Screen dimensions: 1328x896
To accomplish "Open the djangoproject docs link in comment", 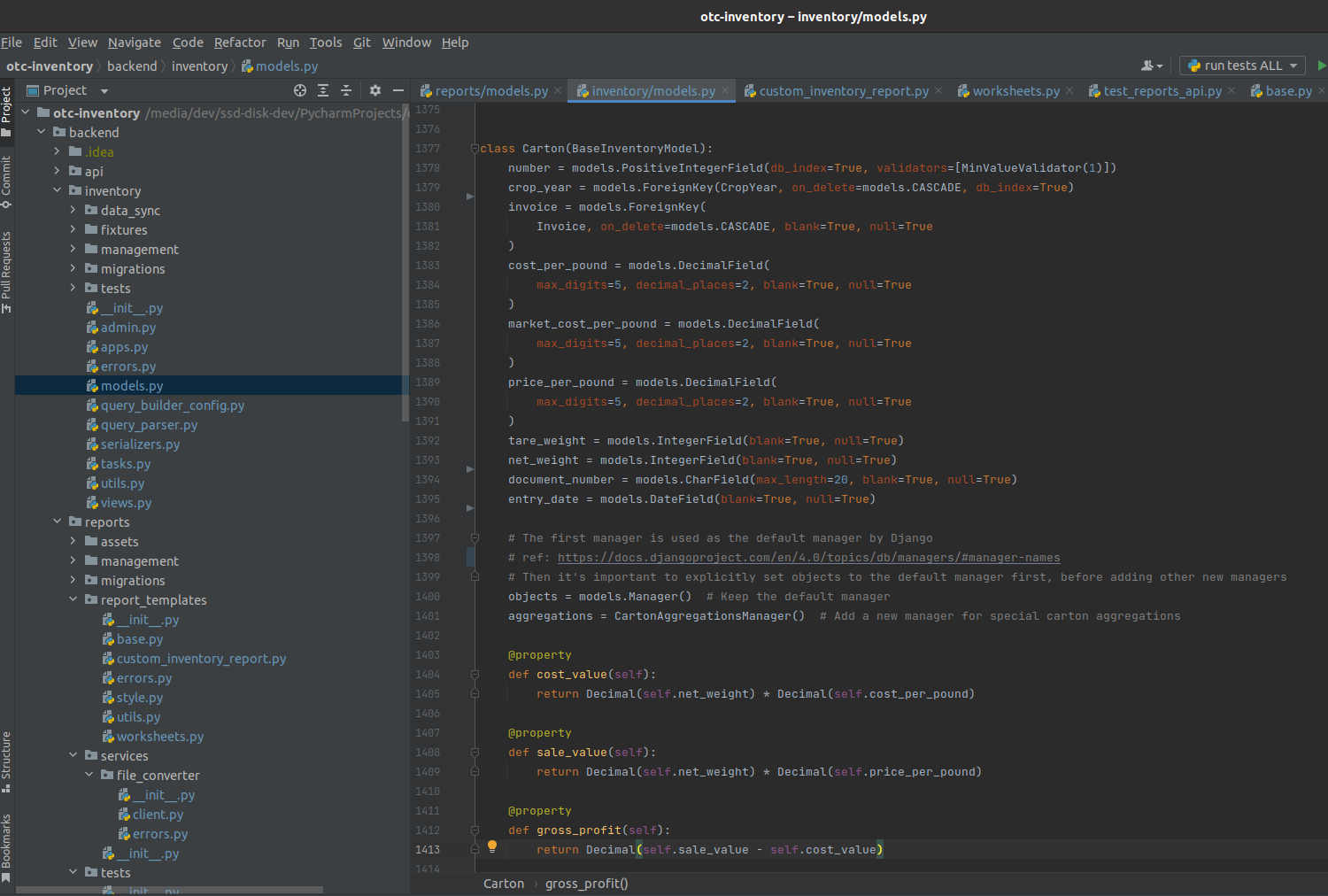I will coord(808,558).
